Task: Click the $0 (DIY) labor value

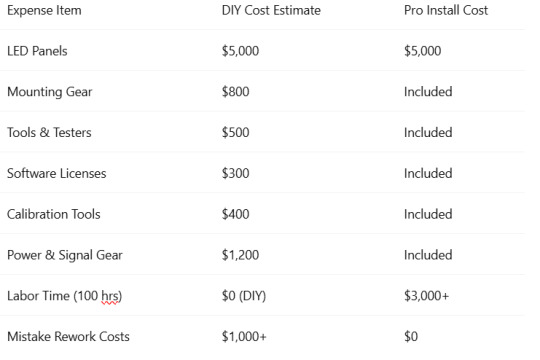Action: point(244,296)
